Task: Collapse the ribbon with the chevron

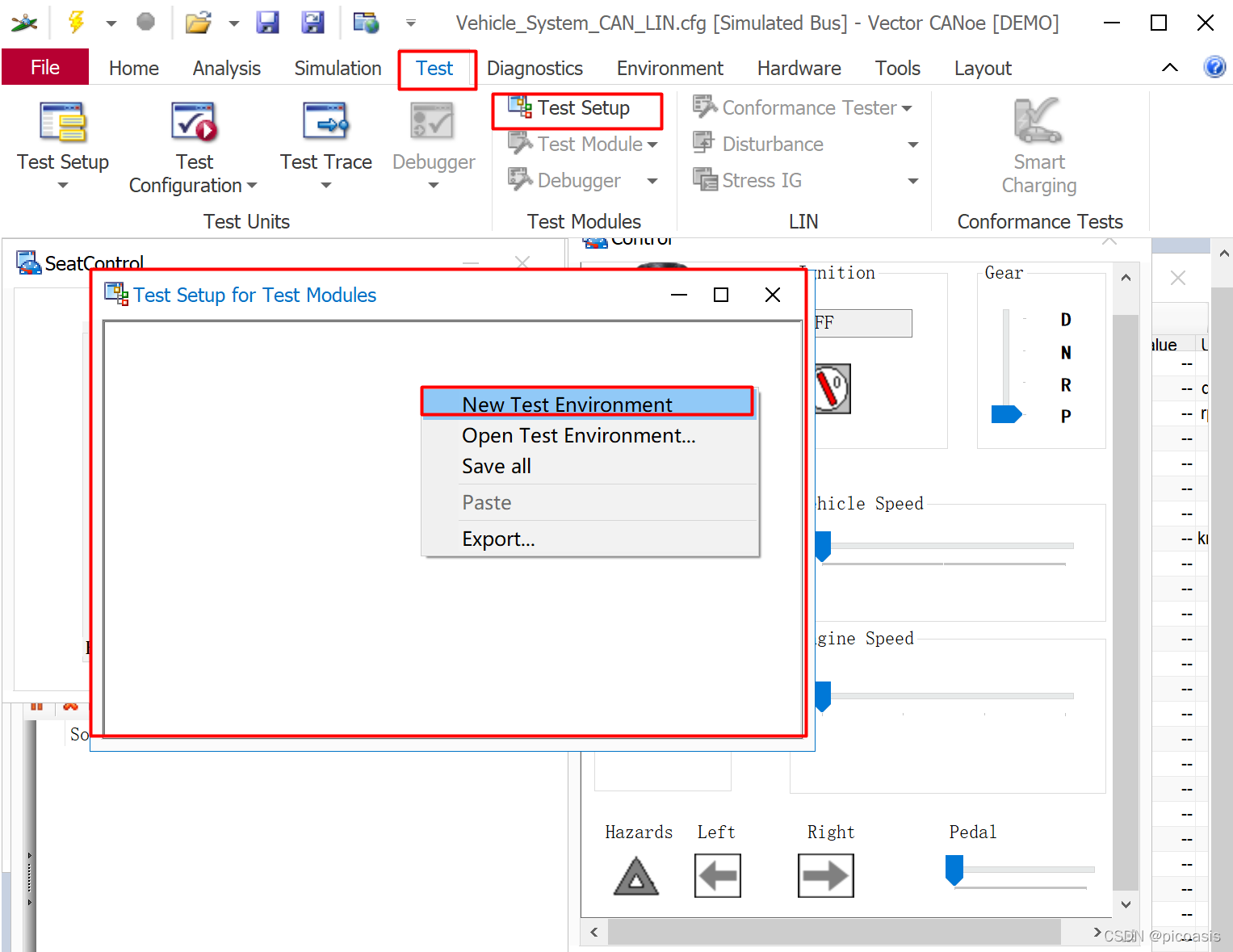Action: point(1170,67)
